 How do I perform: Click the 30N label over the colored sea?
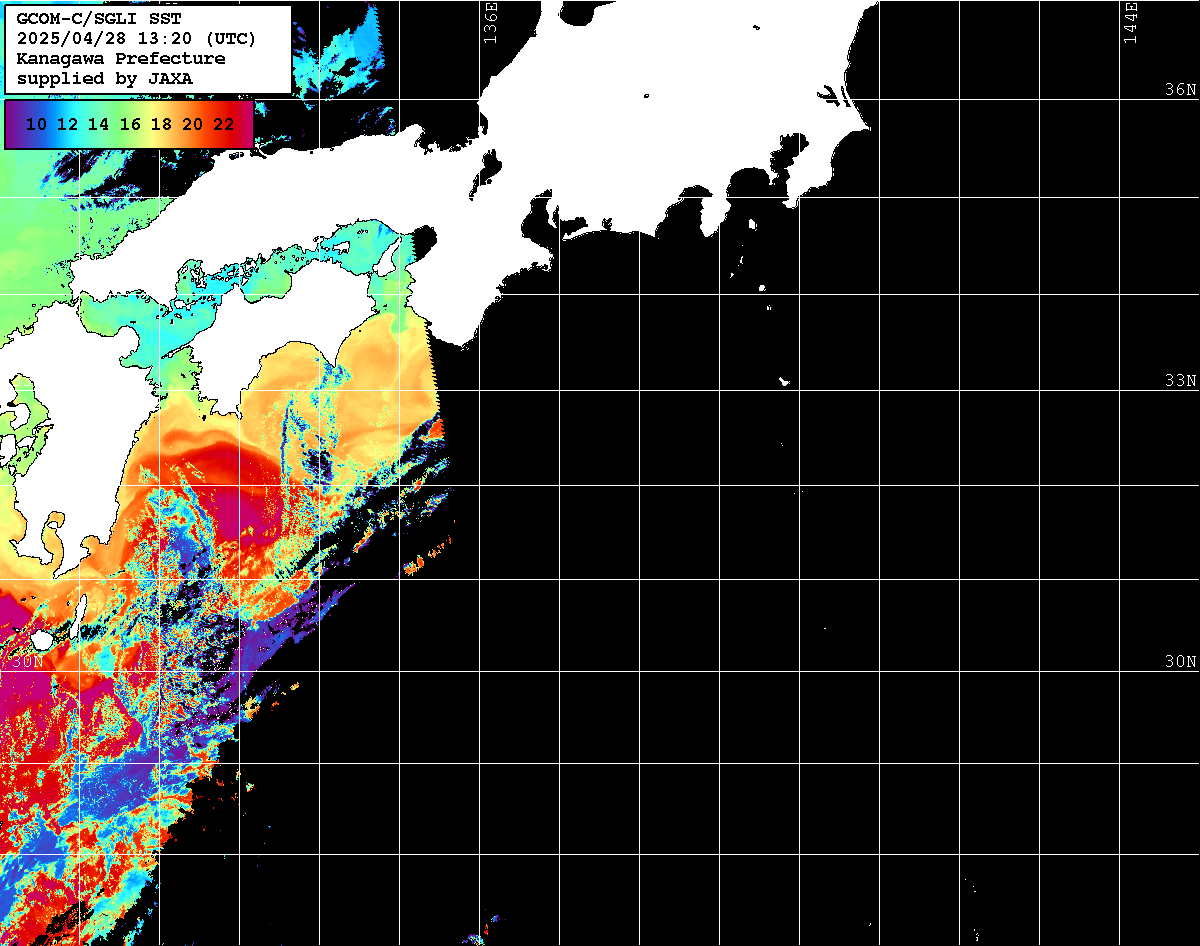coord(28,662)
